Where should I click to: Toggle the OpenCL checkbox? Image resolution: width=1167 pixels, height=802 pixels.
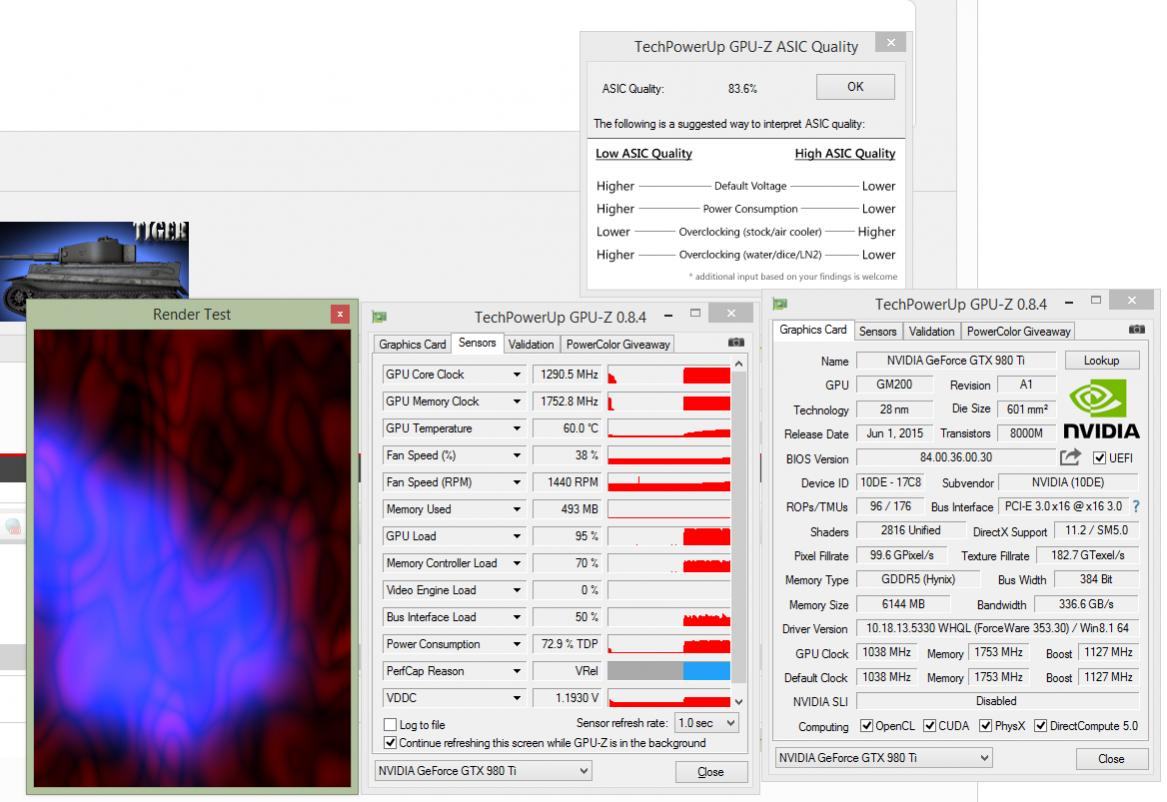tap(866, 725)
